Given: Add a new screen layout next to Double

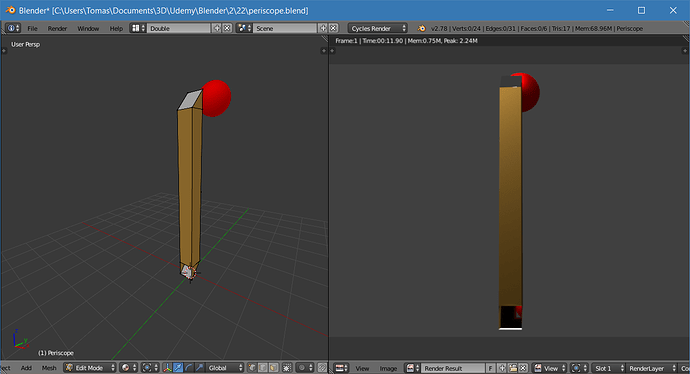Looking at the screenshot, I should coord(217,28).
